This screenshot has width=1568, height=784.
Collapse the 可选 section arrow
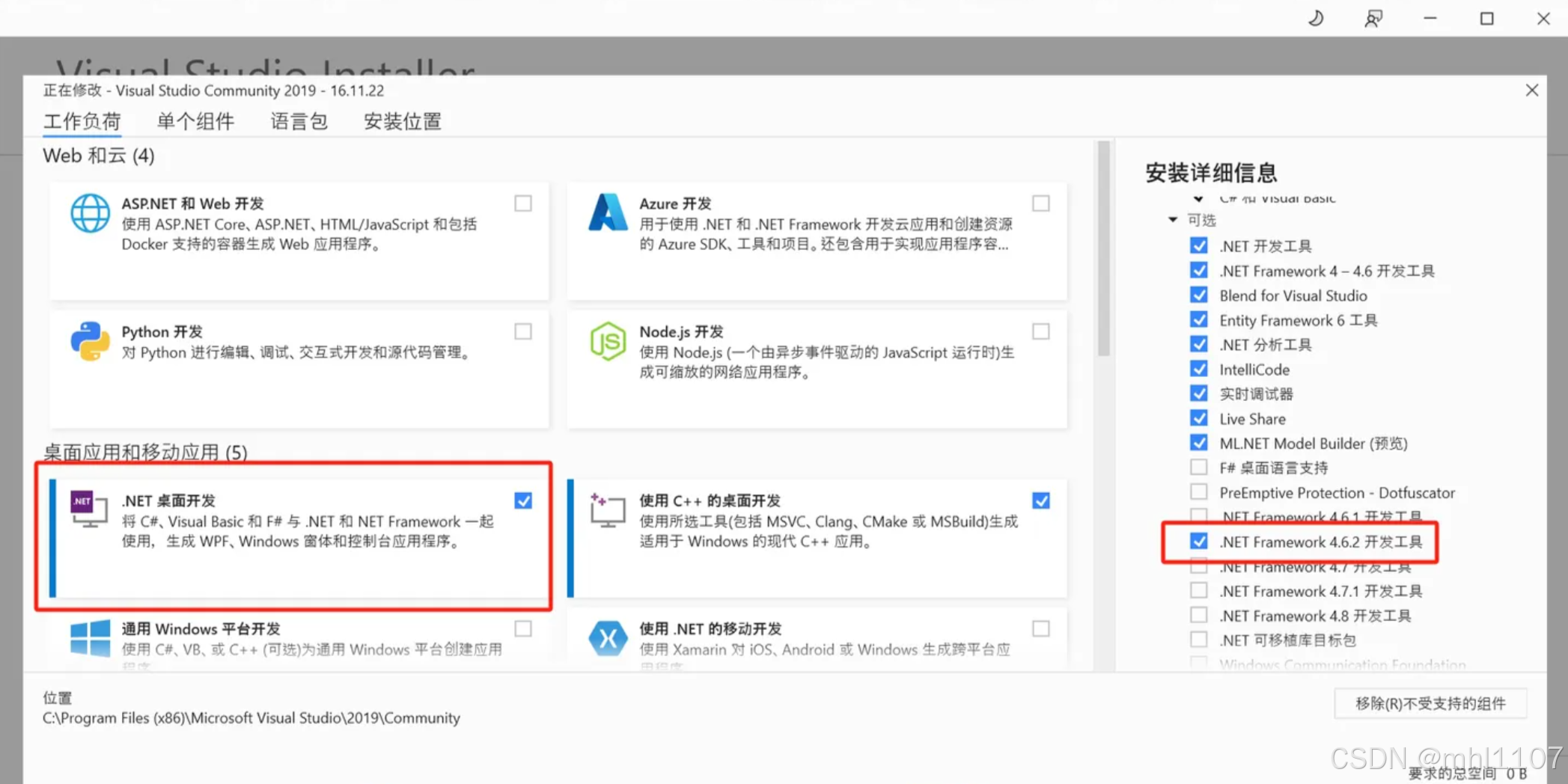click(x=1173, y=220)
